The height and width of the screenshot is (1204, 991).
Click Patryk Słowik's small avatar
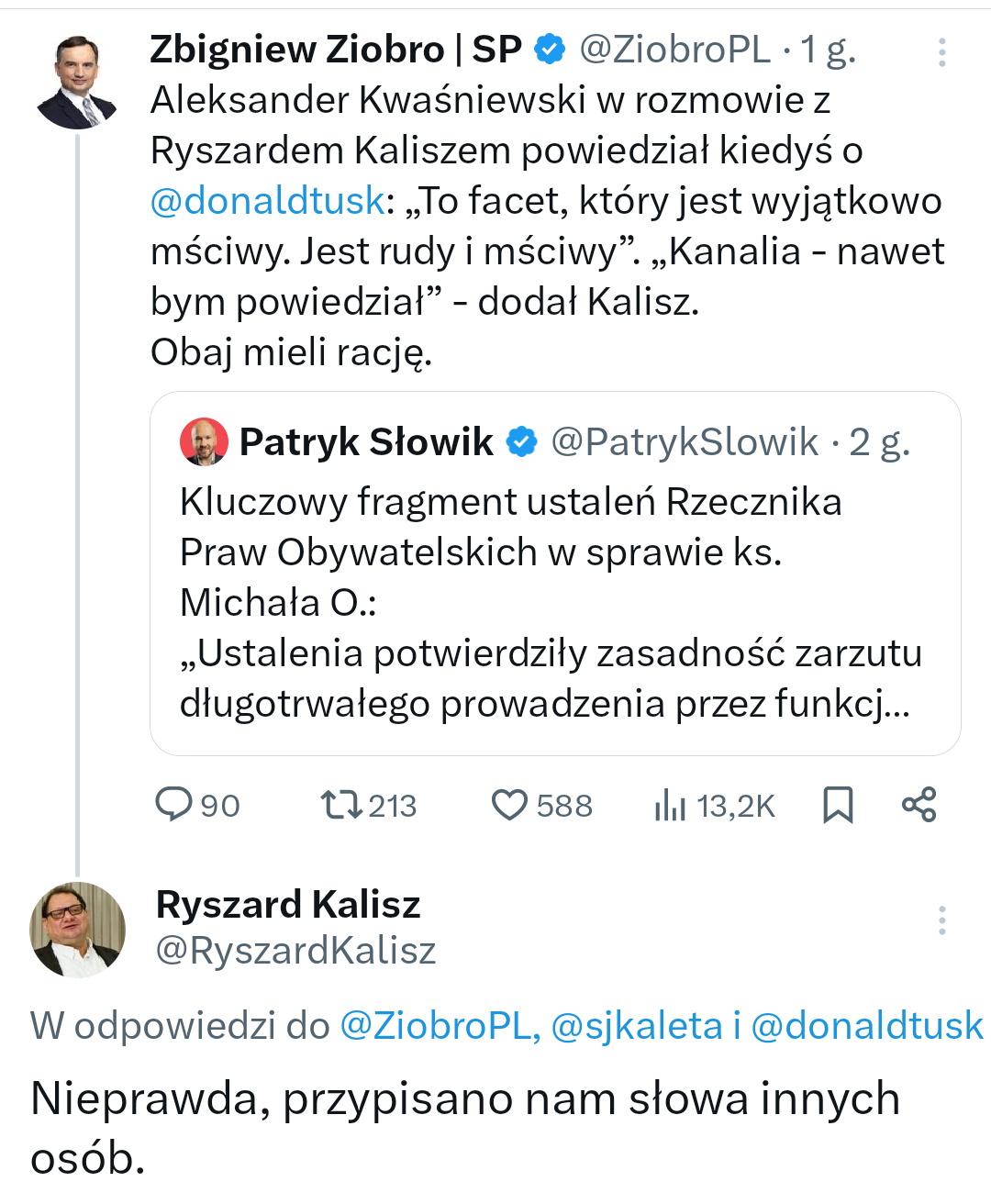click(x=204, y=442)
